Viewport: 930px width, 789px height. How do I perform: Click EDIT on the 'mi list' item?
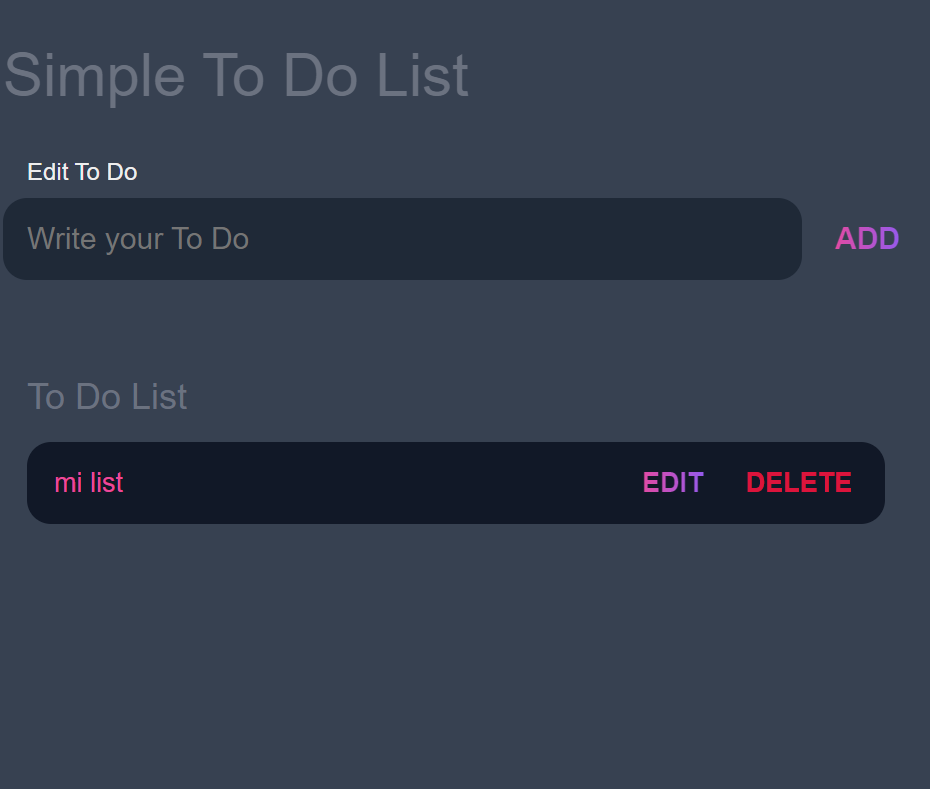pyautogui.click(x=672, y=482)
